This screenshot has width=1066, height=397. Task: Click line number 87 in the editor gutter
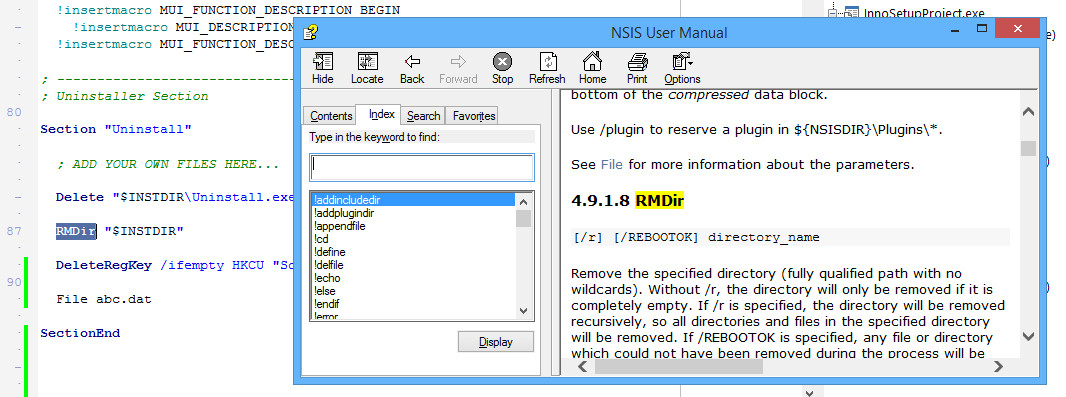tap(14, 231)
